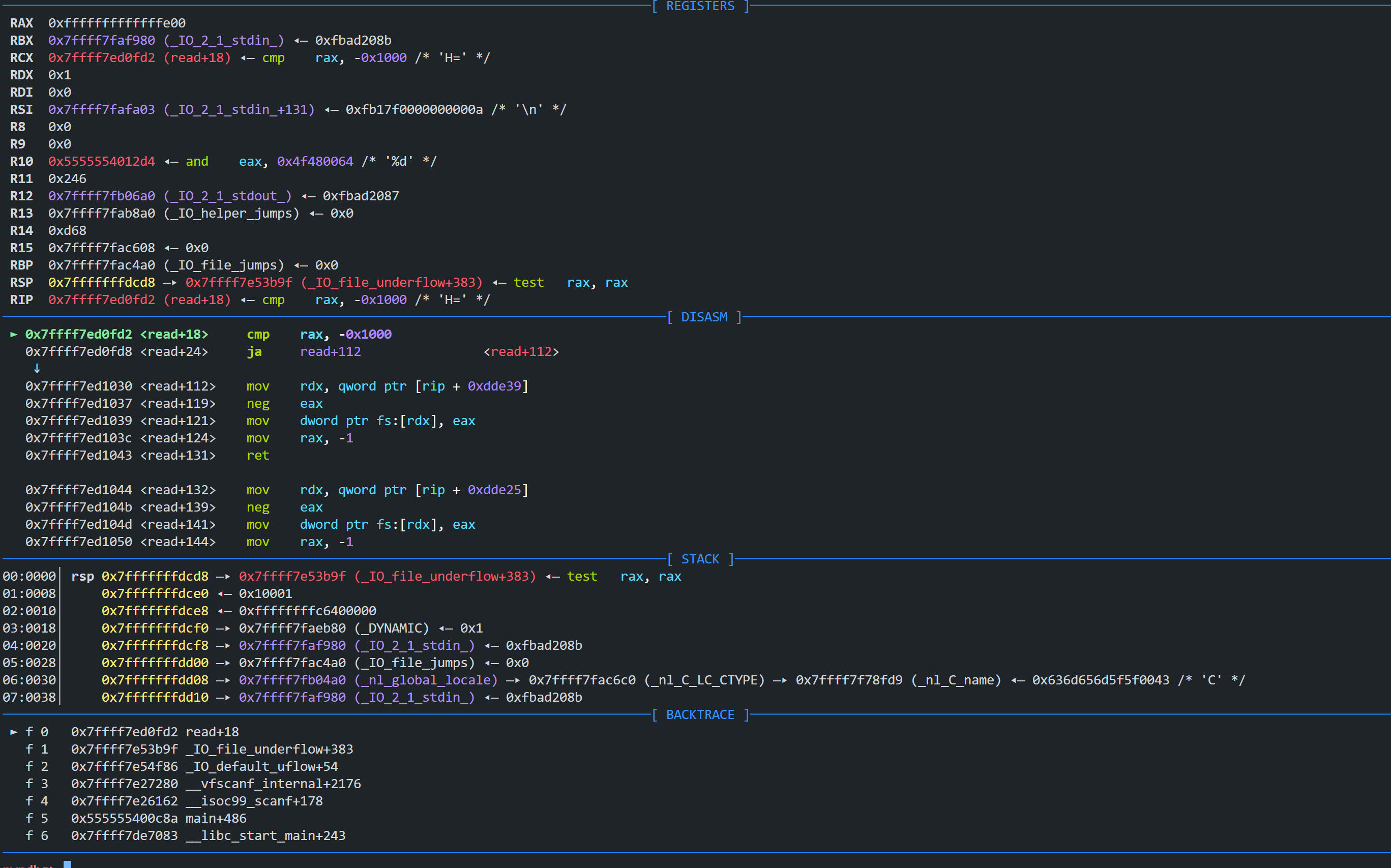The height and width of the screenshot is (868, 1391).
Task: Click the ja instruction mnemonic
Action: coord(254,351)
